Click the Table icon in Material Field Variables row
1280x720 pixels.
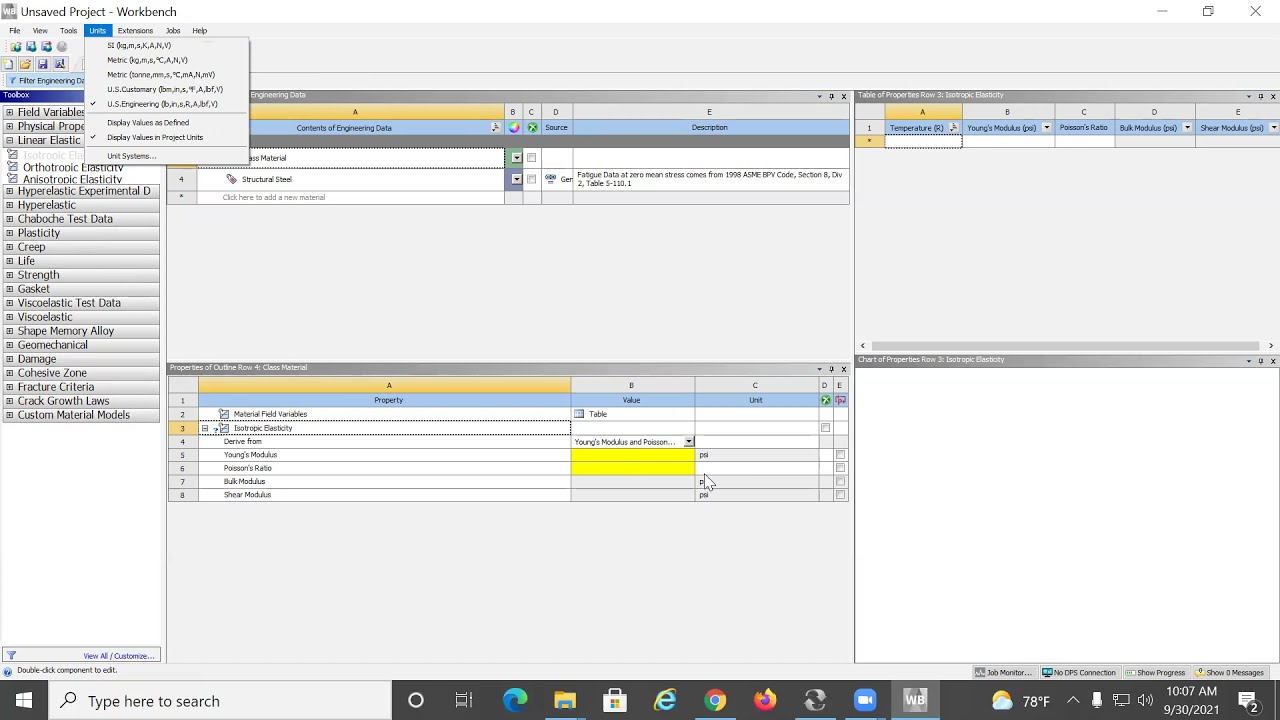tap(579, 414)
